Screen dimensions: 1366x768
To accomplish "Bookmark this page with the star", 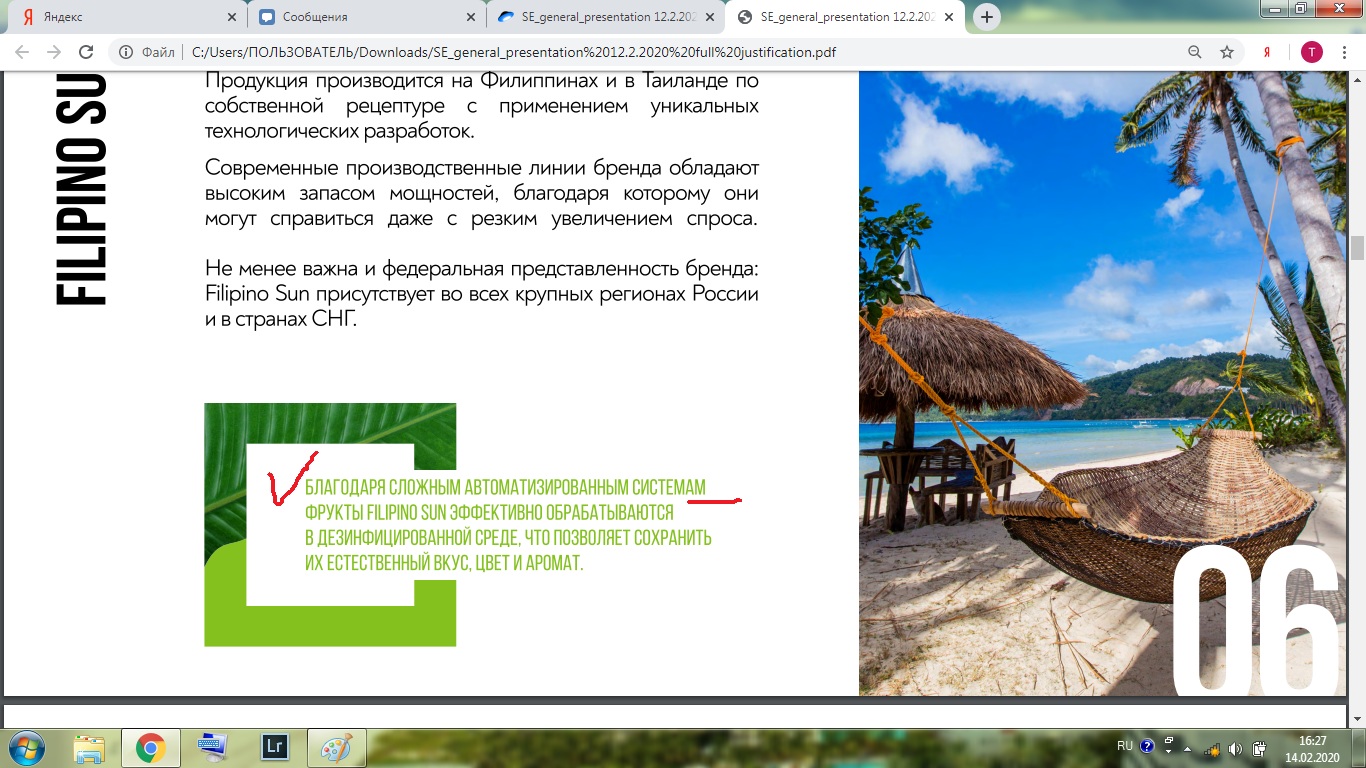I will tap(1227, 52).
